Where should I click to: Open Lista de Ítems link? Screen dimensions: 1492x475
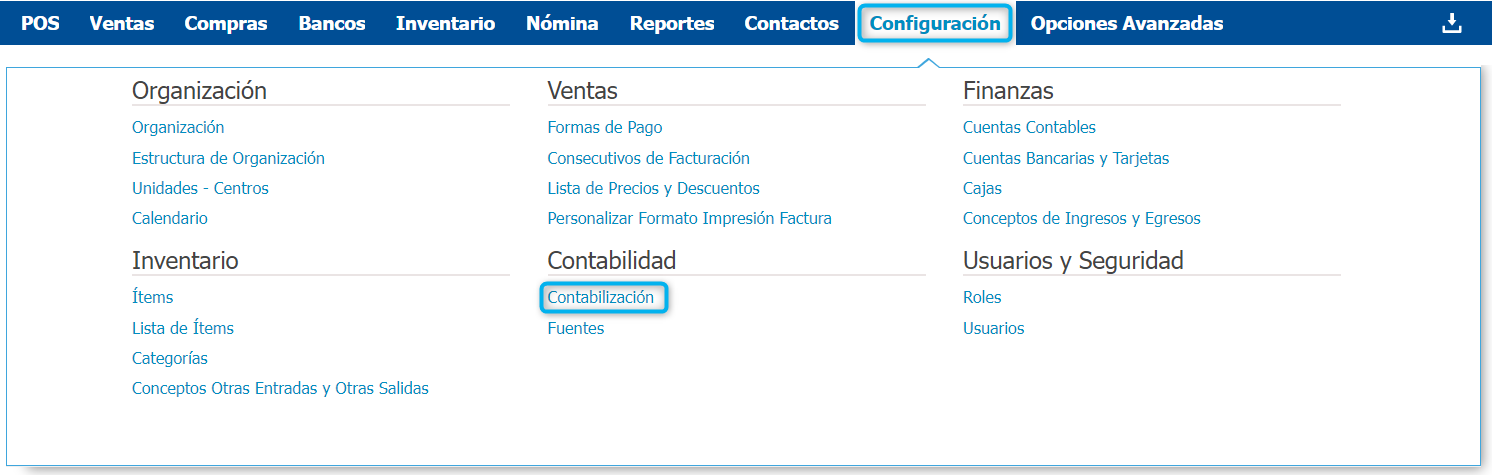pyautogui.click(x=183, y=328)
